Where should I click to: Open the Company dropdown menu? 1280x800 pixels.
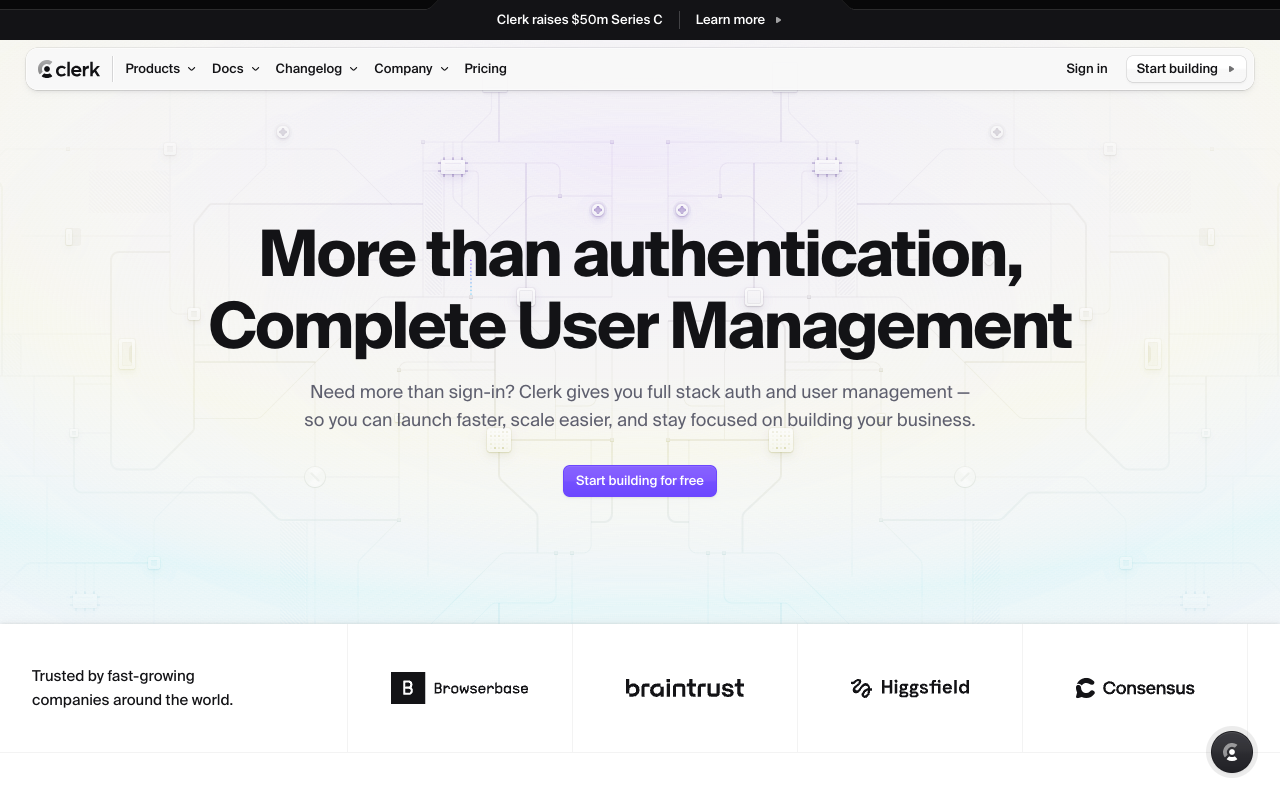[x=410, y=69]
